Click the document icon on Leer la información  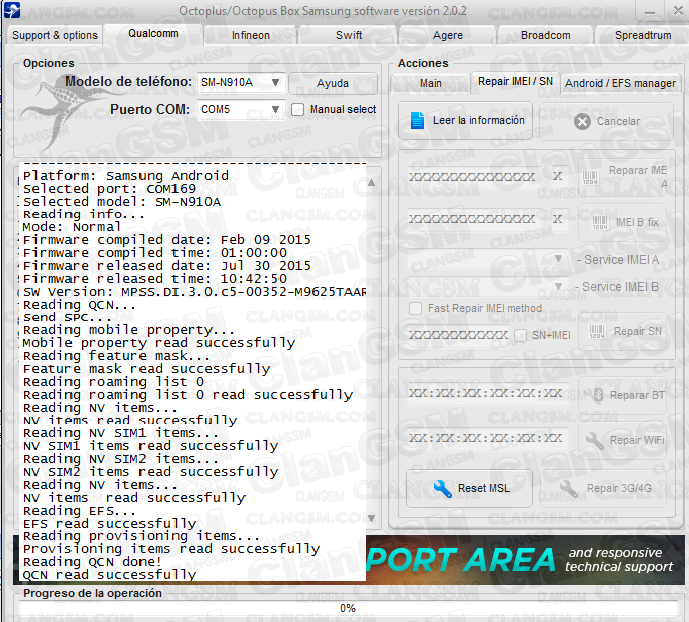[417, 120]
